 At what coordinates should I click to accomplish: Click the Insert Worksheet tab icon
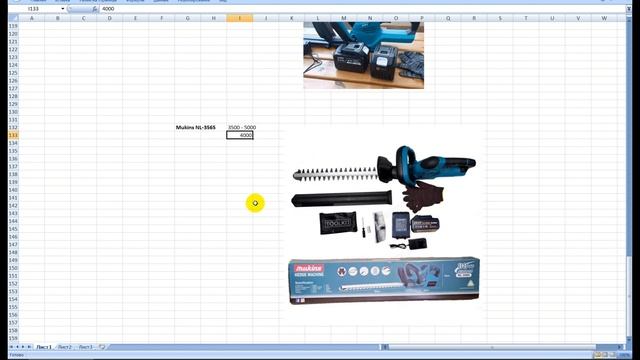tap(102, 347)
